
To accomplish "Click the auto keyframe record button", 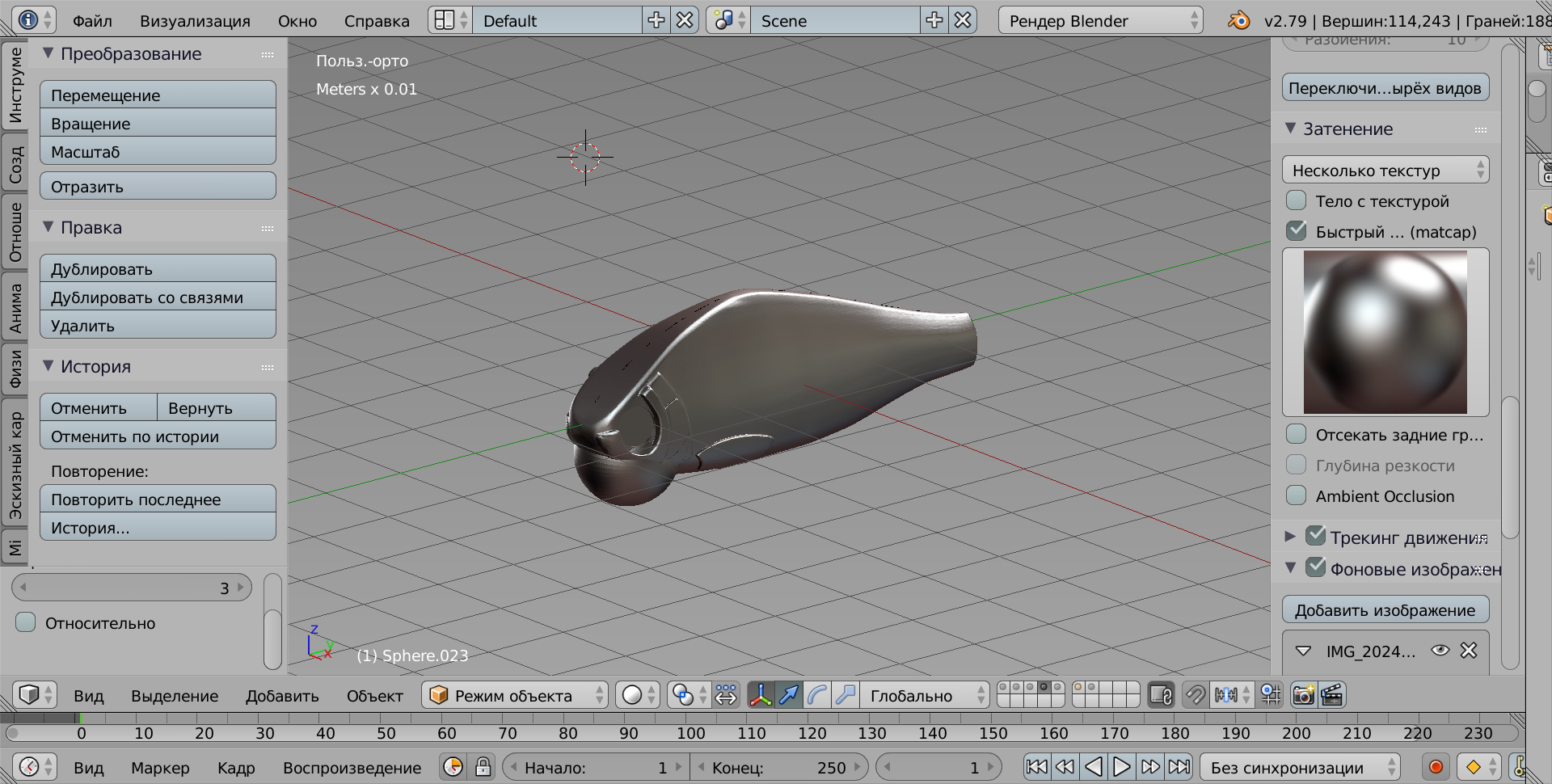I will tap(1436, 767).
